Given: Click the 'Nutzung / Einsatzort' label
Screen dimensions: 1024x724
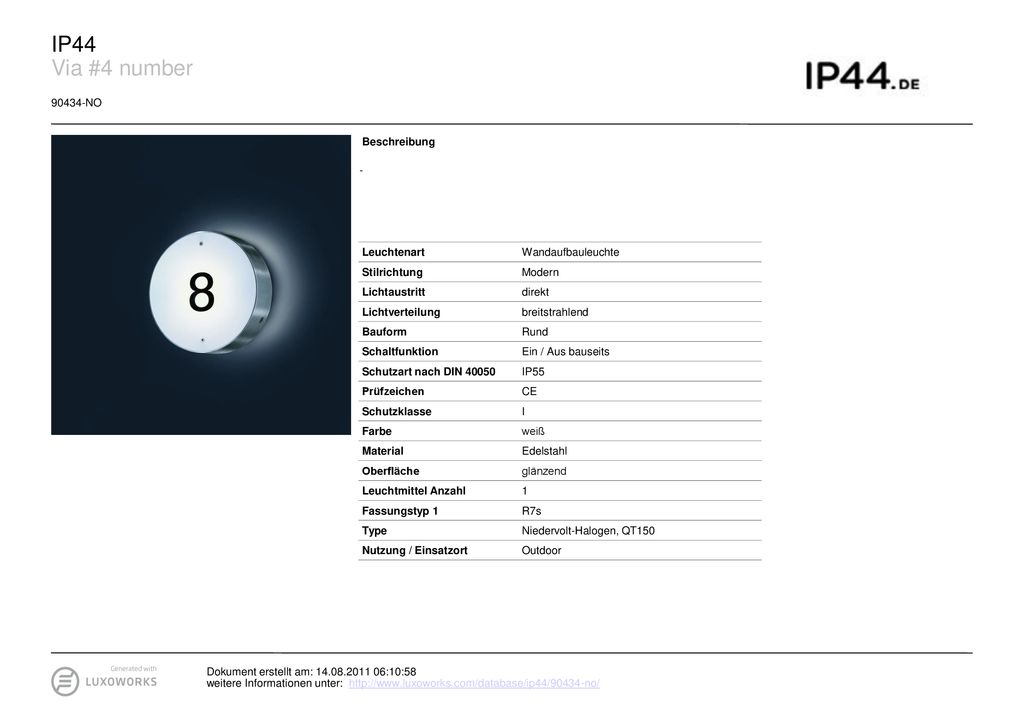Looking at the screenshot, I should pyautogui.click(x=415, y=550).
